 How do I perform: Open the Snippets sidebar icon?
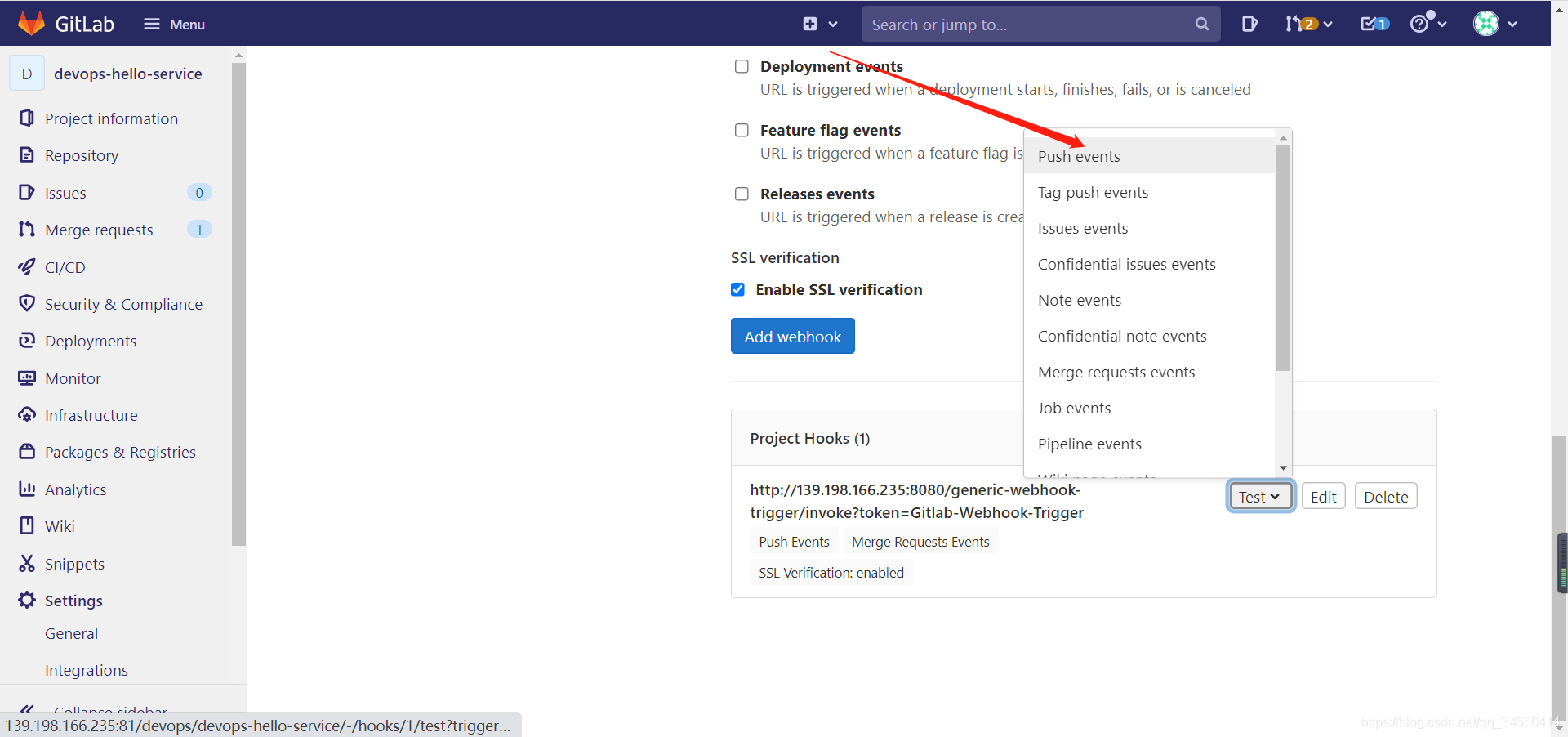pyautogui.click(x=27, y=563)
